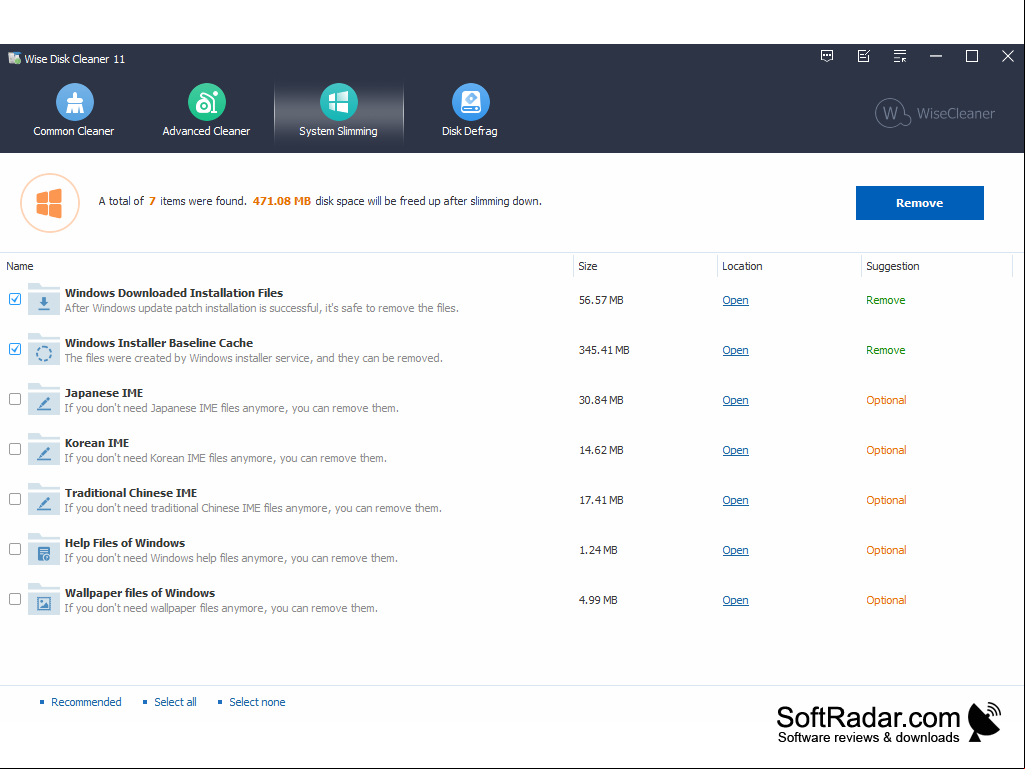Click the Wallpaper files of Windows folder icon
This screenshot has width=1025, height=769.
coord(44,600)
